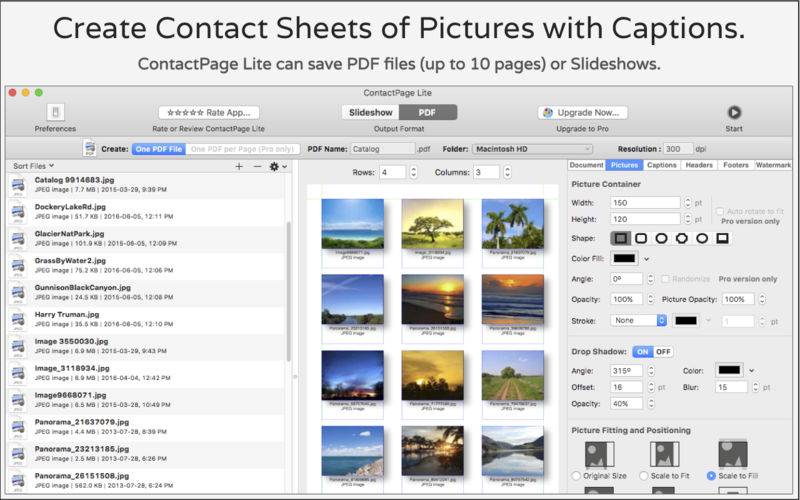This screenshot has width=800, height=500.
Task: Open the Sort Files dropdown
Action: (x=34, y=166)
